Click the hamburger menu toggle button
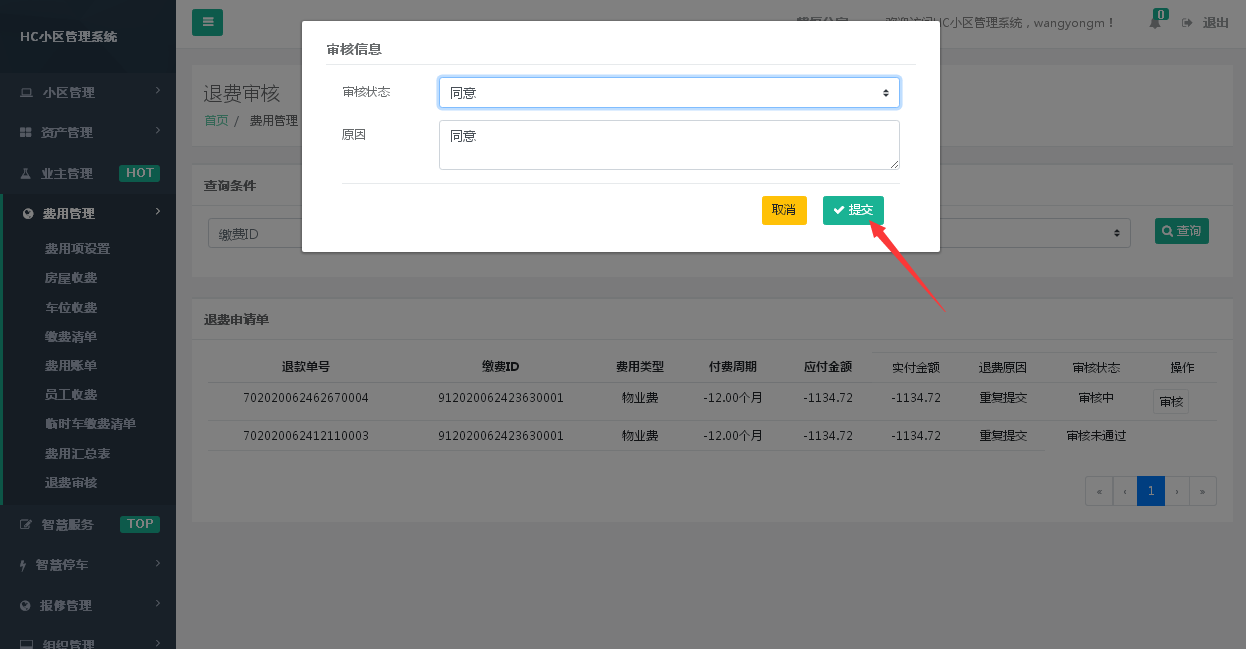 pyautogui.click(x=207, y=22)
